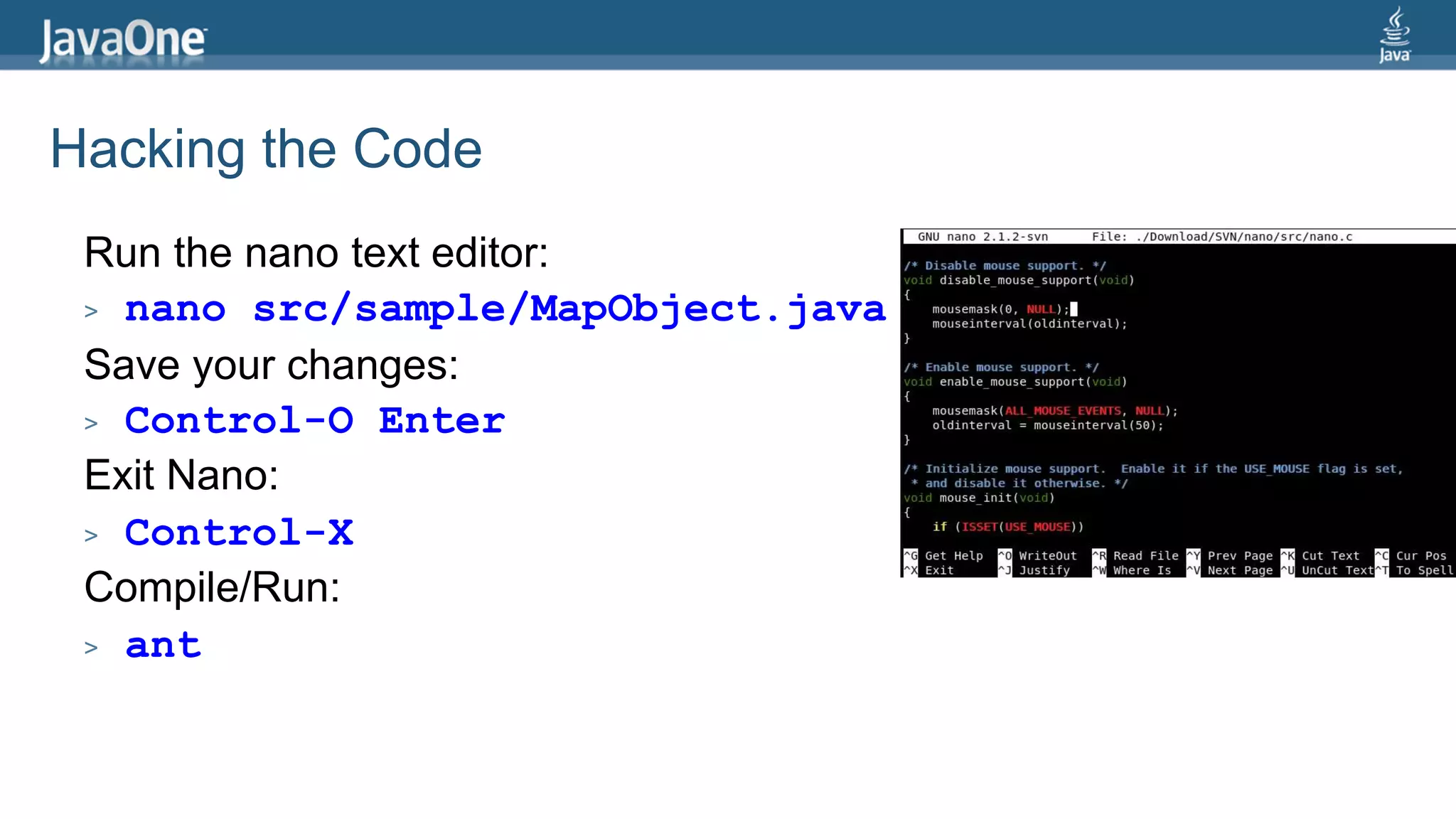Click the 'Exit Nano:' line

click(x=181, y=475)
